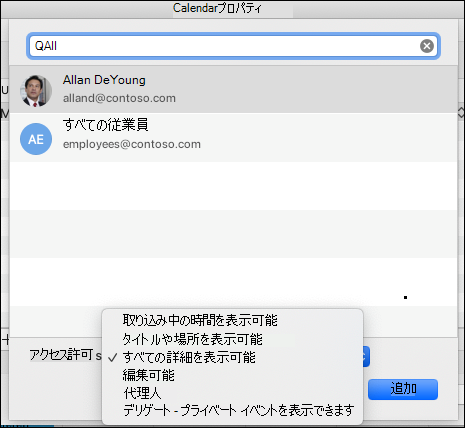Select the すべての従業員 group result
465x428 pixels.
pyautogui.click(x=233, y=137)
